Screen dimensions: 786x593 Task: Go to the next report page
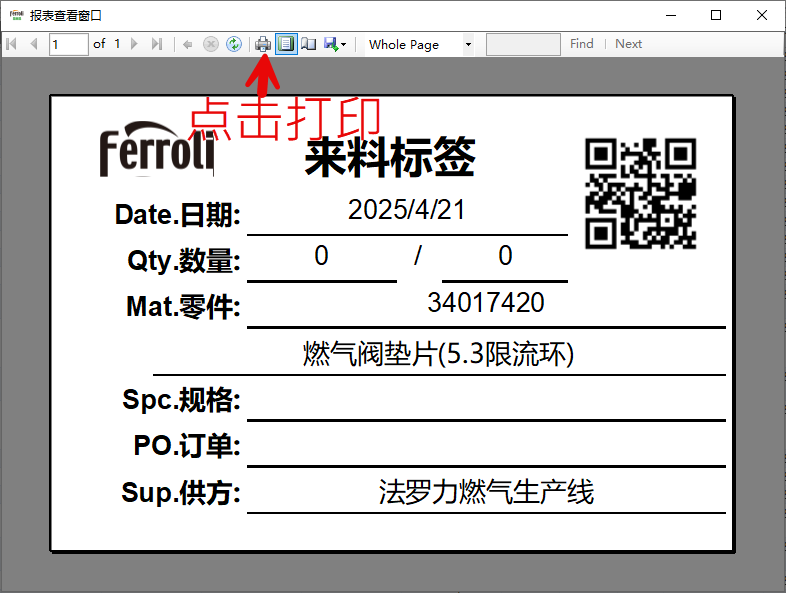[x=134, y=44]
